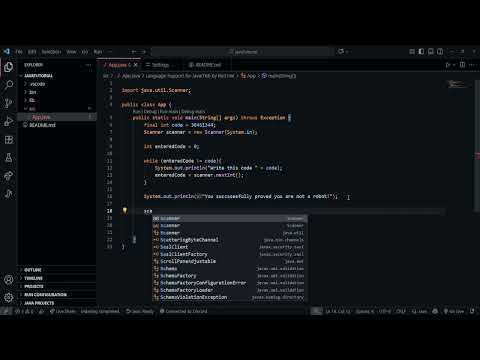Viewport: 480px width, 360px height.
Task: Expand the Timeline section
Action: tap(57, 278)
